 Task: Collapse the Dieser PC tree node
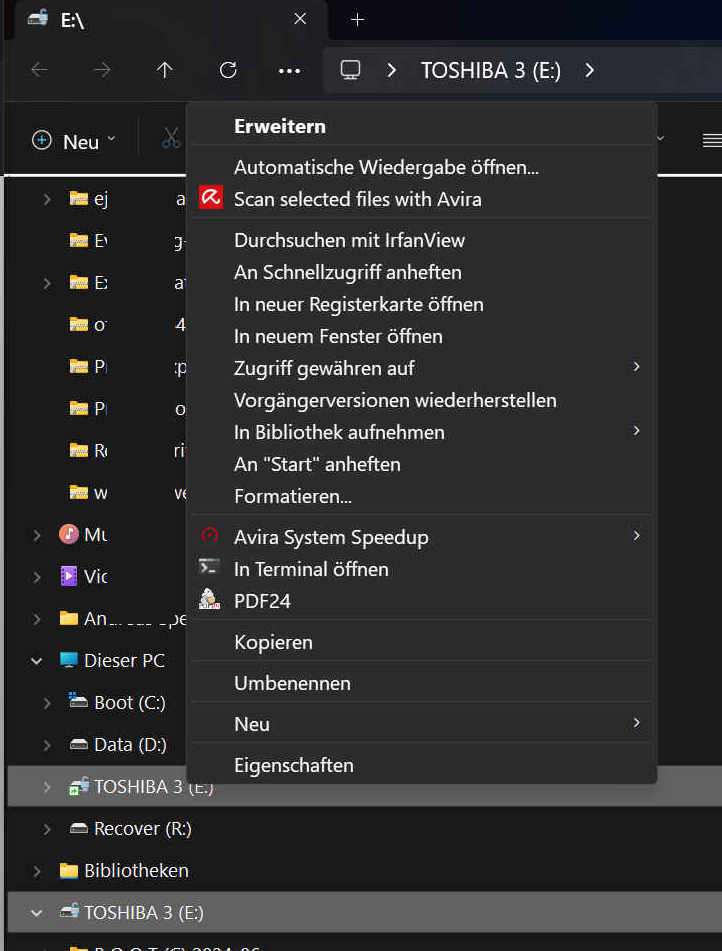coord(36,661)
